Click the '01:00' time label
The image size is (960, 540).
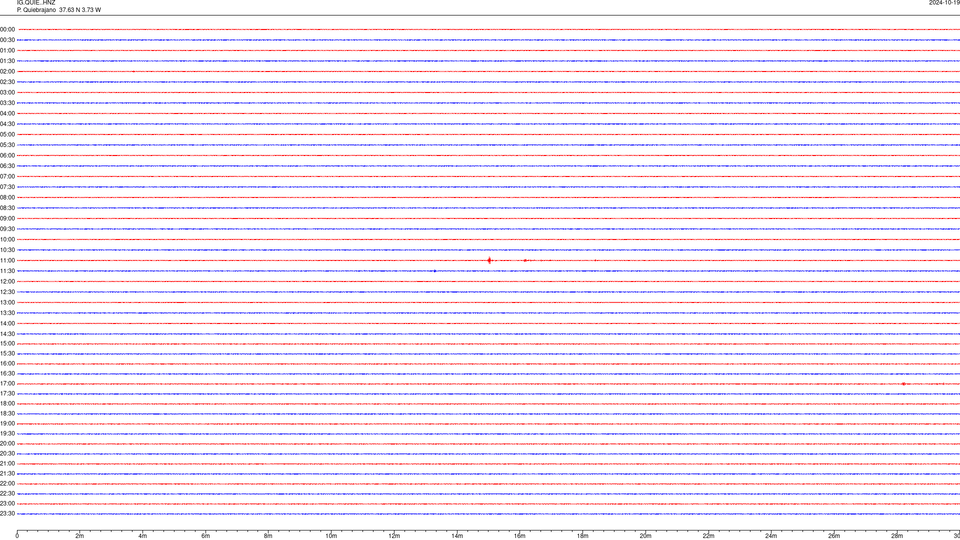[7, 51]
